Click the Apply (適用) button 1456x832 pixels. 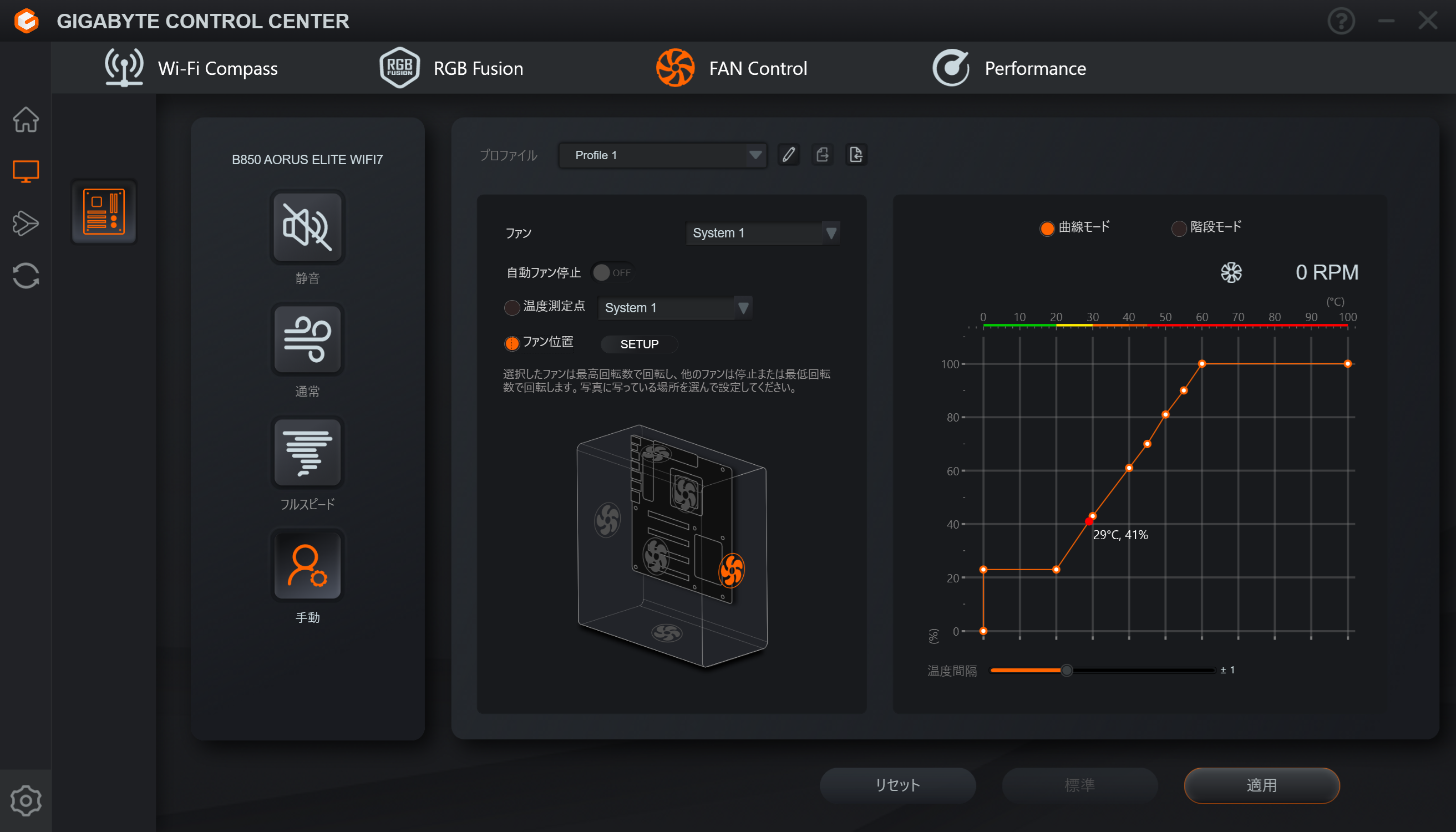1261,785
